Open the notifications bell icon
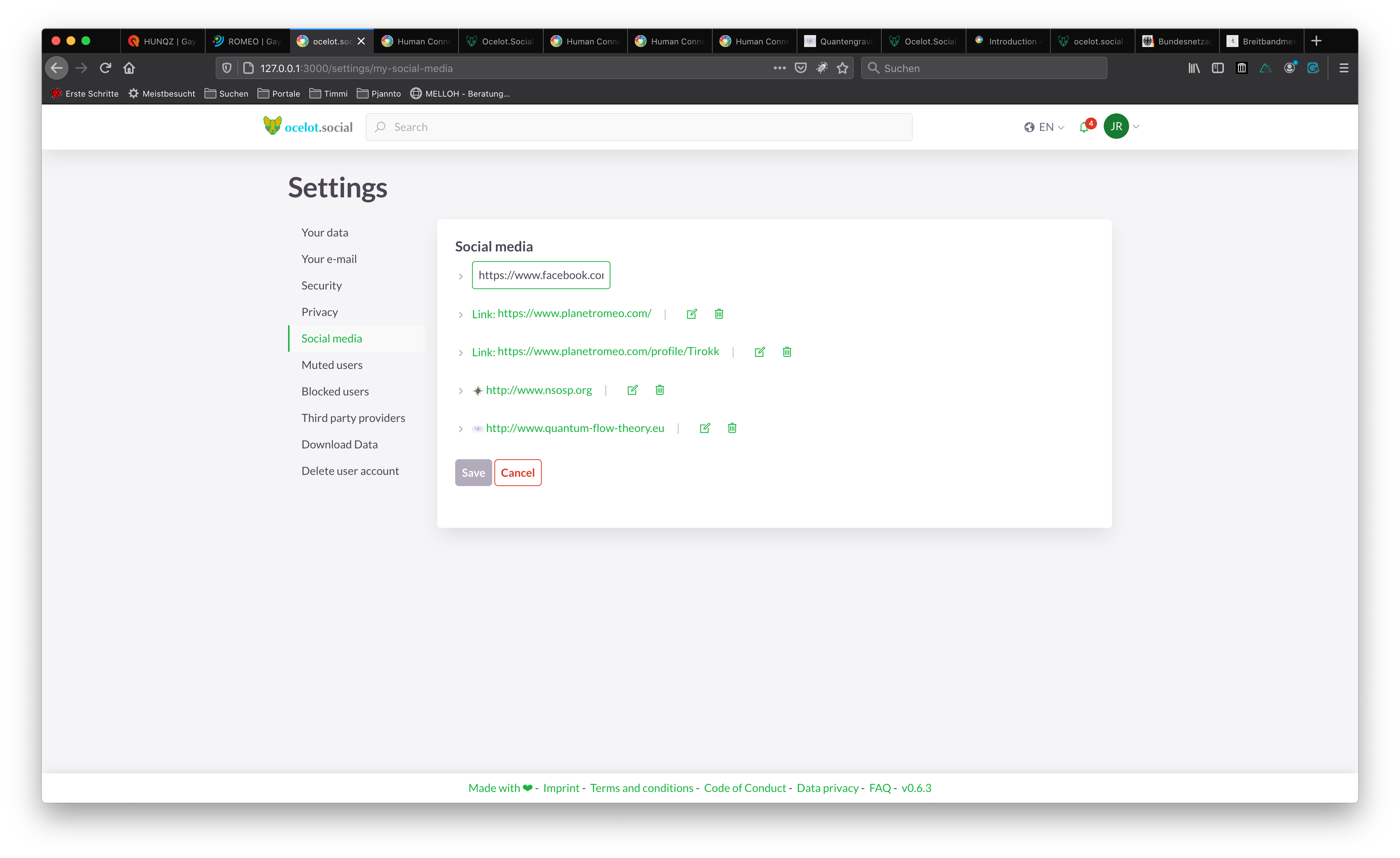This screenshot has height=858, width=1400. pos(1084,127)
